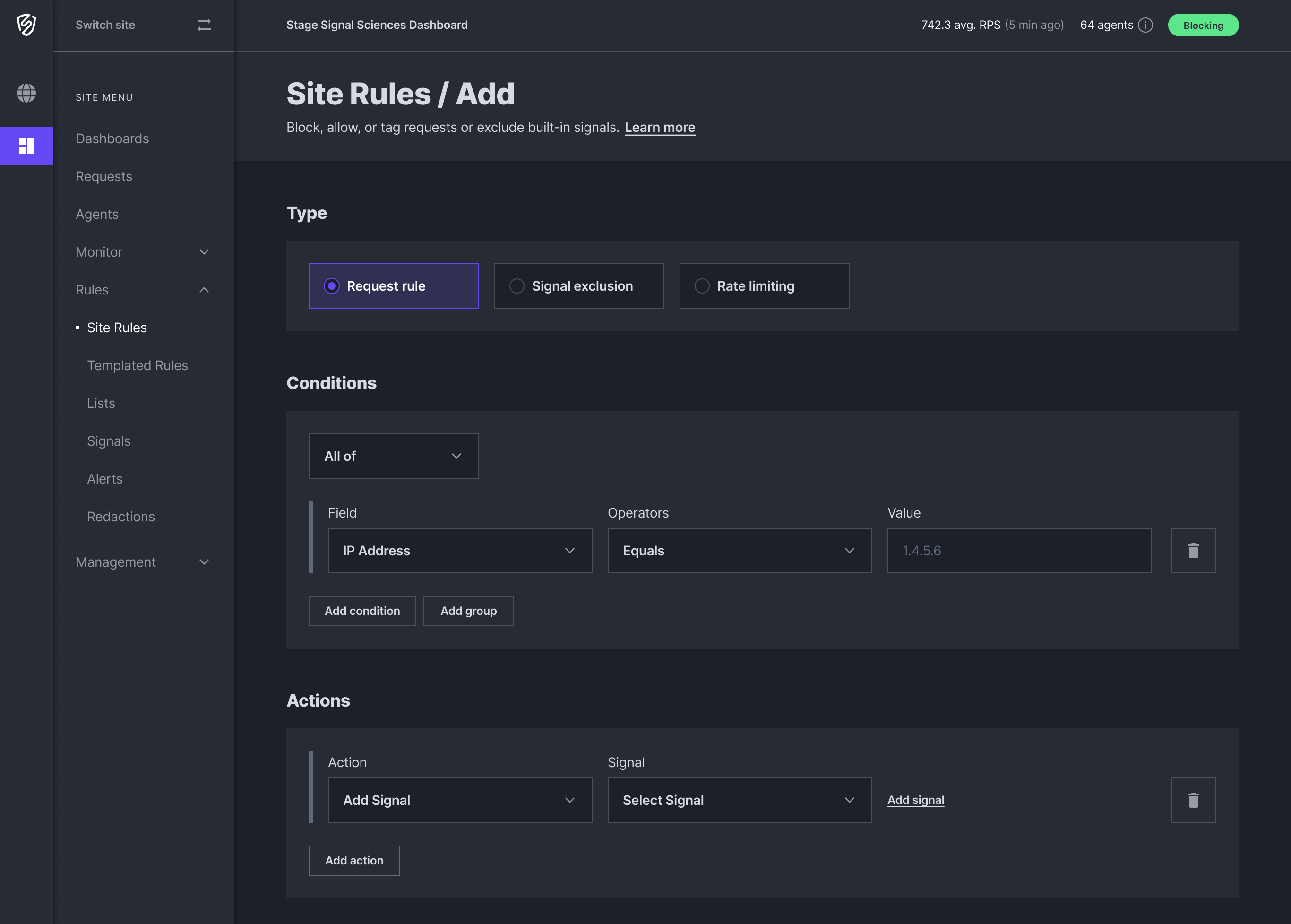Choose the Rate limiting radio option
1291x924 pixels.
(765, 285)
